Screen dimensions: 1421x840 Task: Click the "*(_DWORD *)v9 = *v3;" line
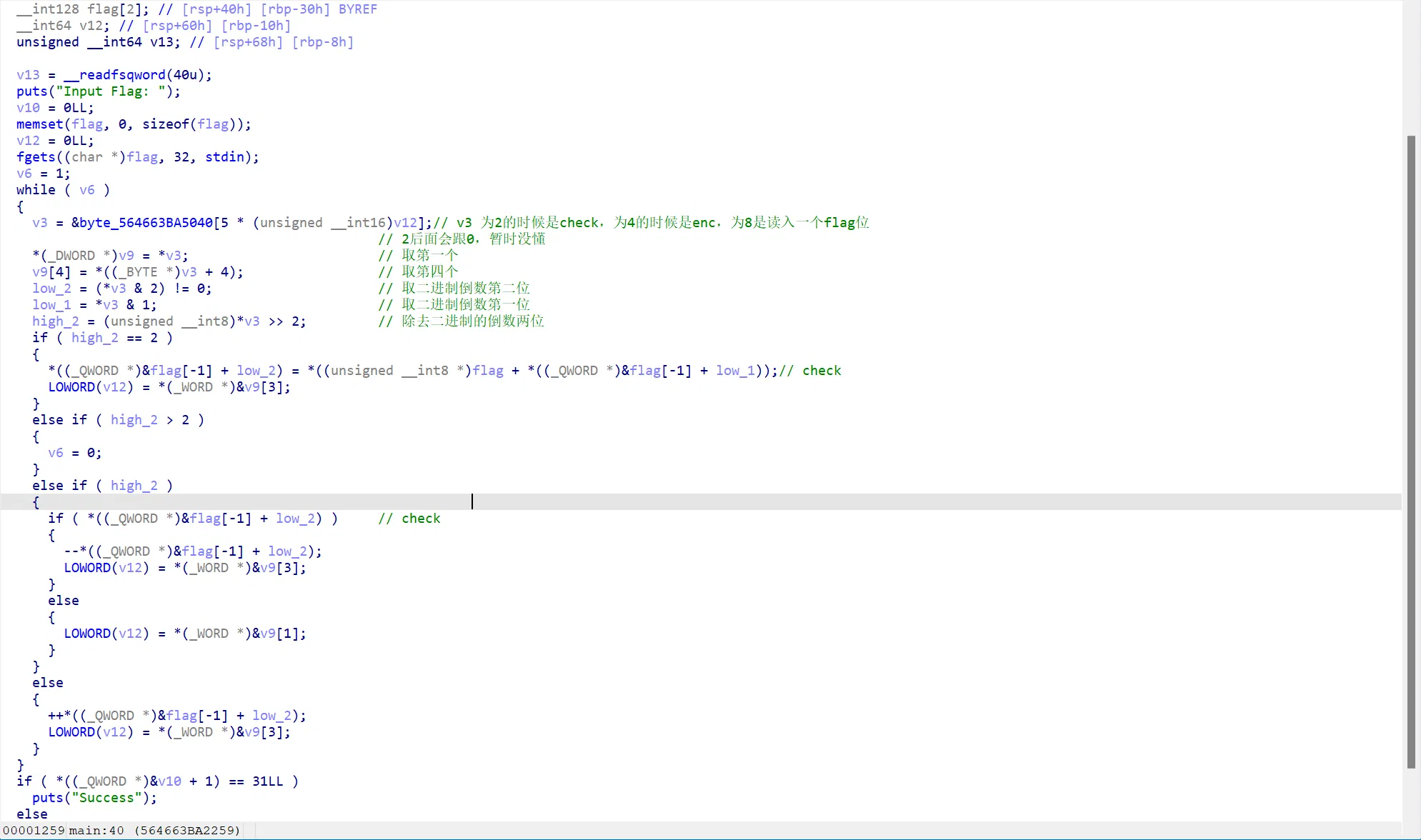pos(110,256)
